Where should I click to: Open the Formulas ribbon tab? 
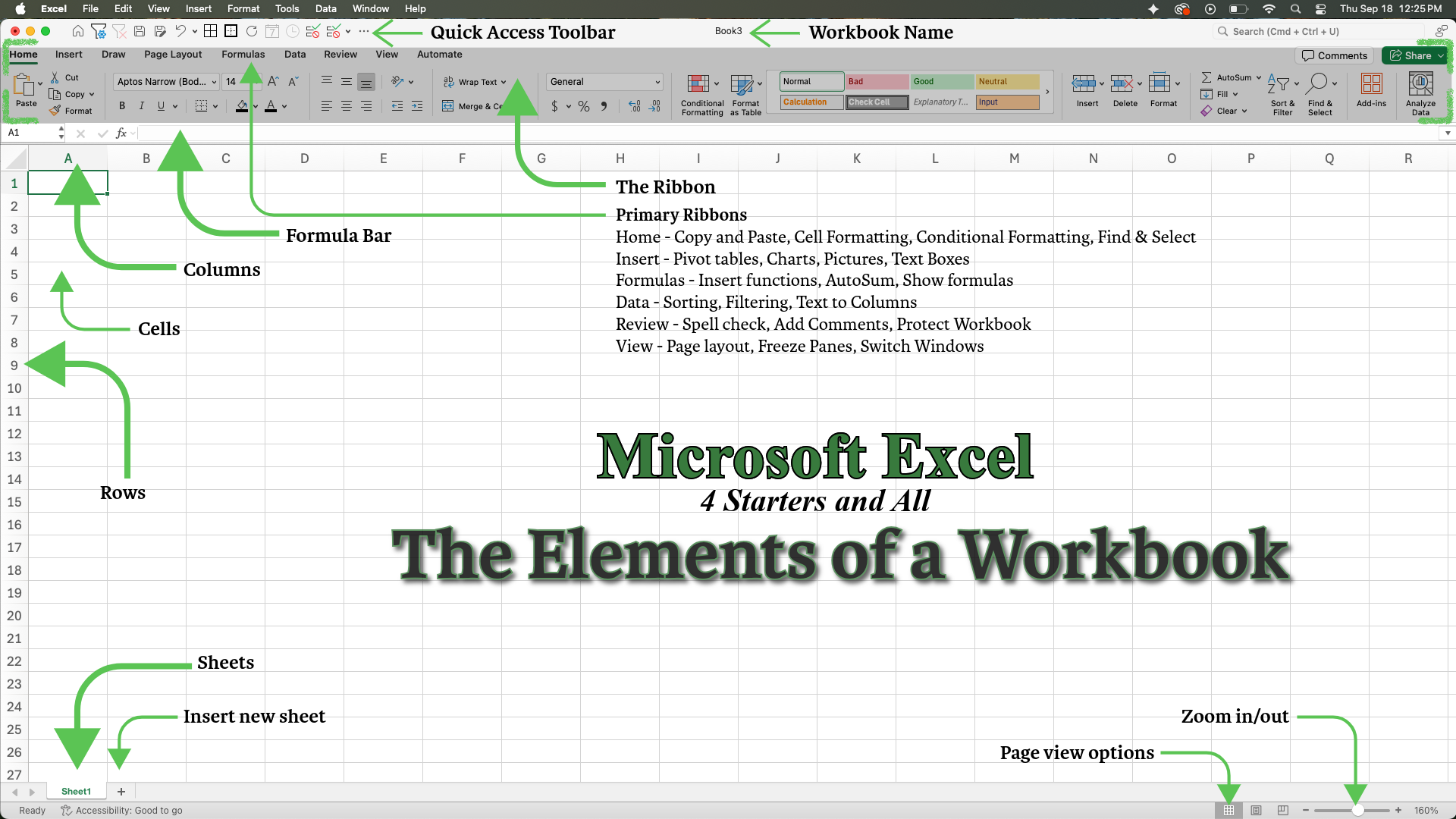243,55
